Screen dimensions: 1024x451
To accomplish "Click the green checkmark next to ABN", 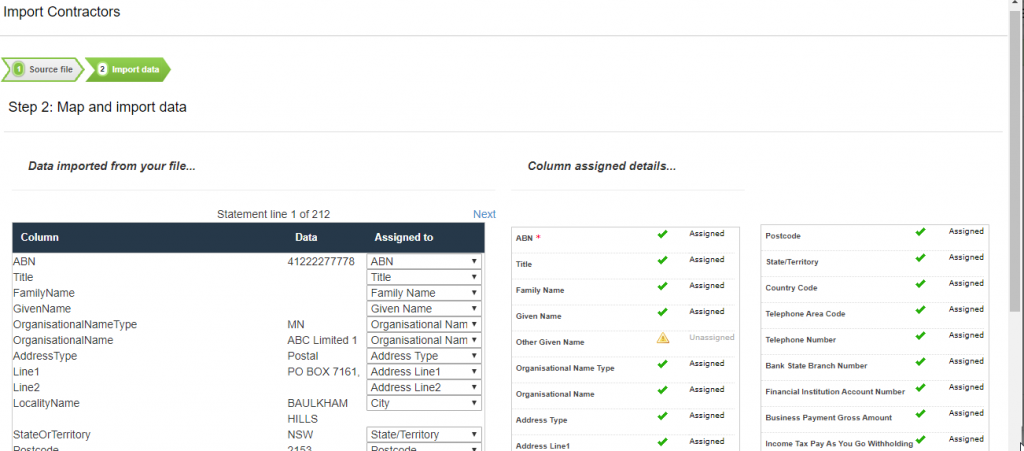I will click(x=662, y=234).
